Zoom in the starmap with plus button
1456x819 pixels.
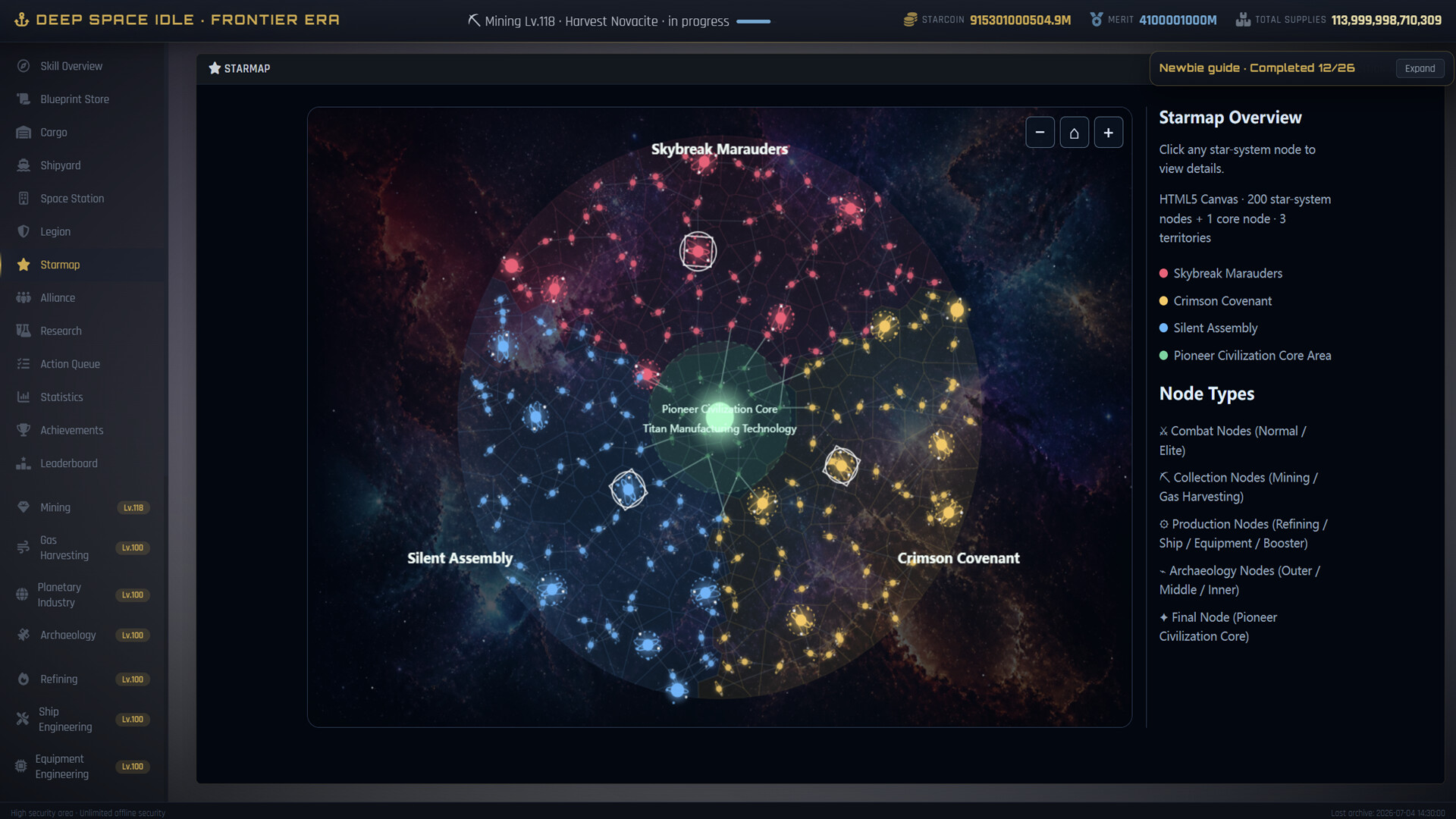pos(1108,133)
